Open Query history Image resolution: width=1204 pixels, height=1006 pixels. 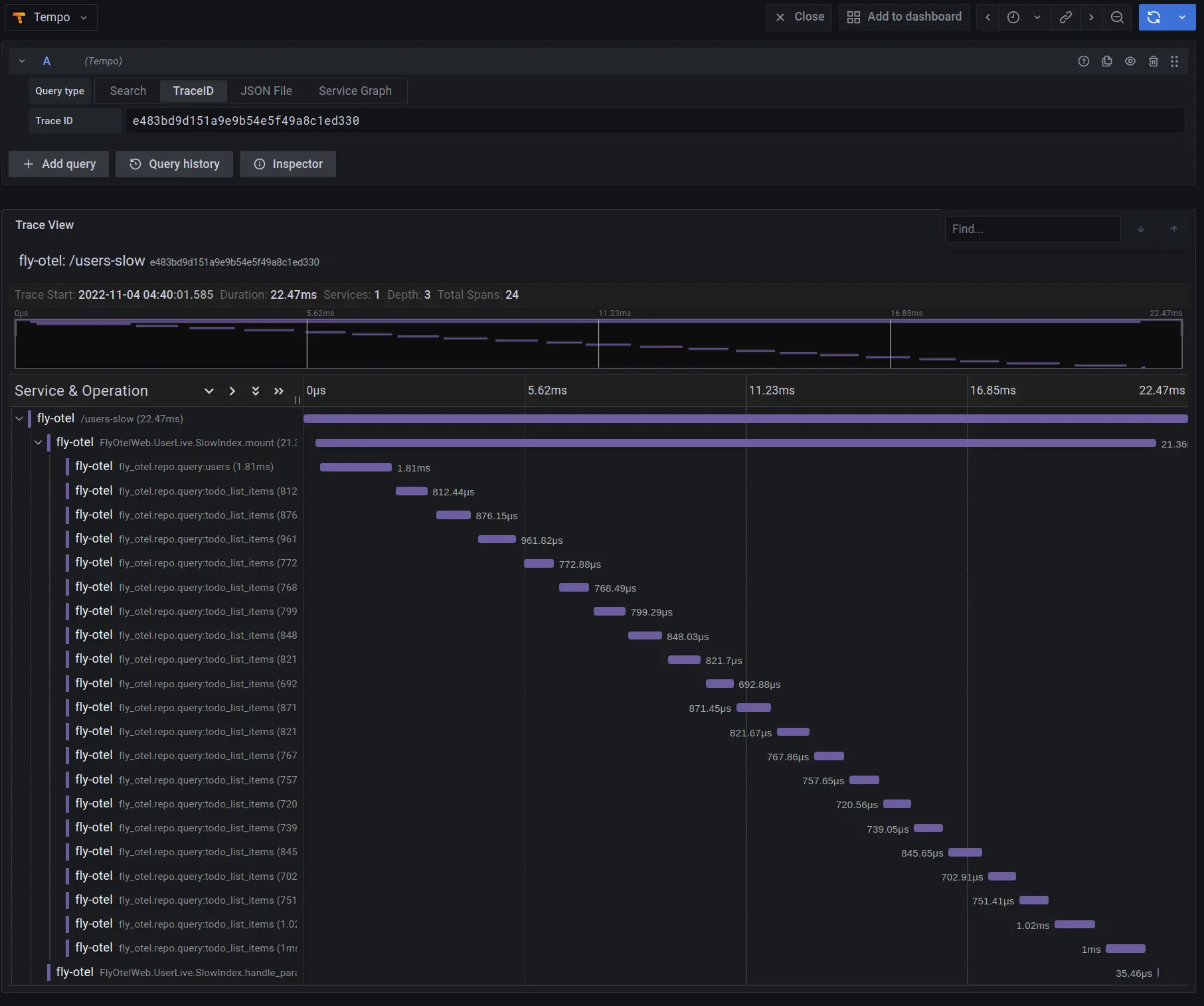click(174, 164)
